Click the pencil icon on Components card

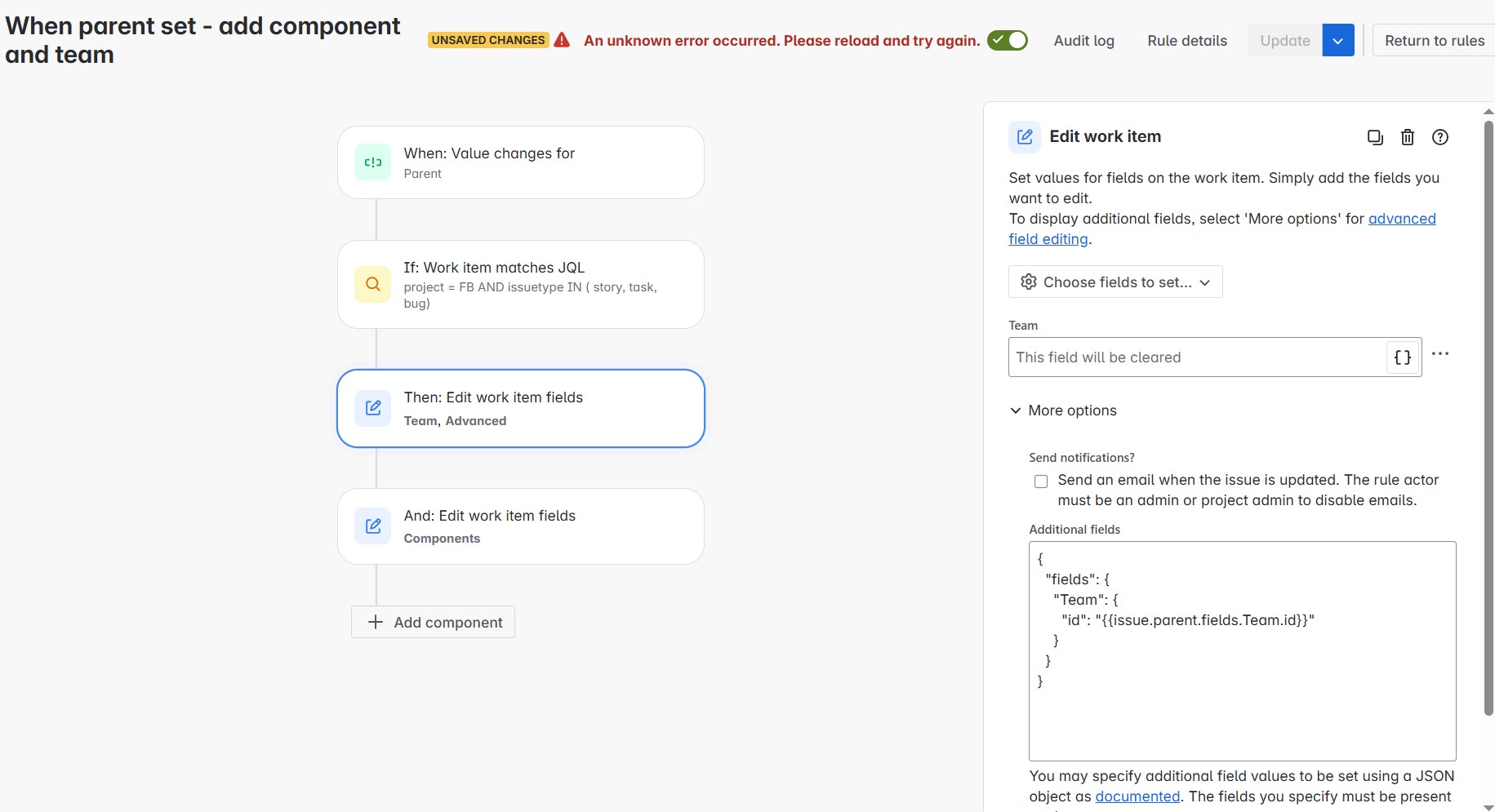click(x=373, y=526)
